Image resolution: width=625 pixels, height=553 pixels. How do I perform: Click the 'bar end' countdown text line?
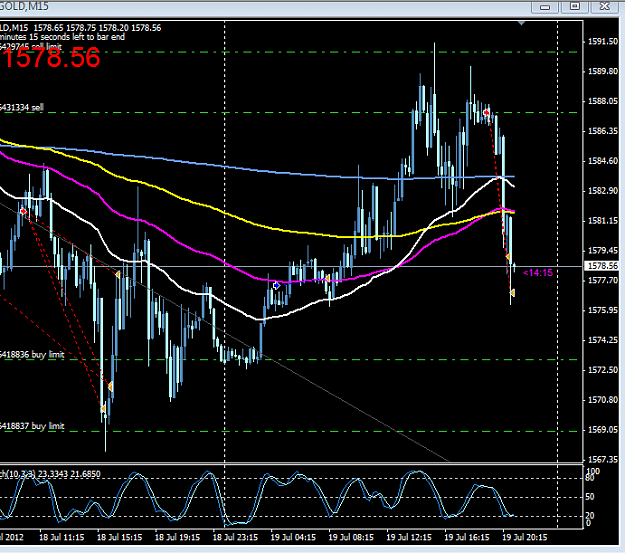pyautogui.click(x=63, y=37)
